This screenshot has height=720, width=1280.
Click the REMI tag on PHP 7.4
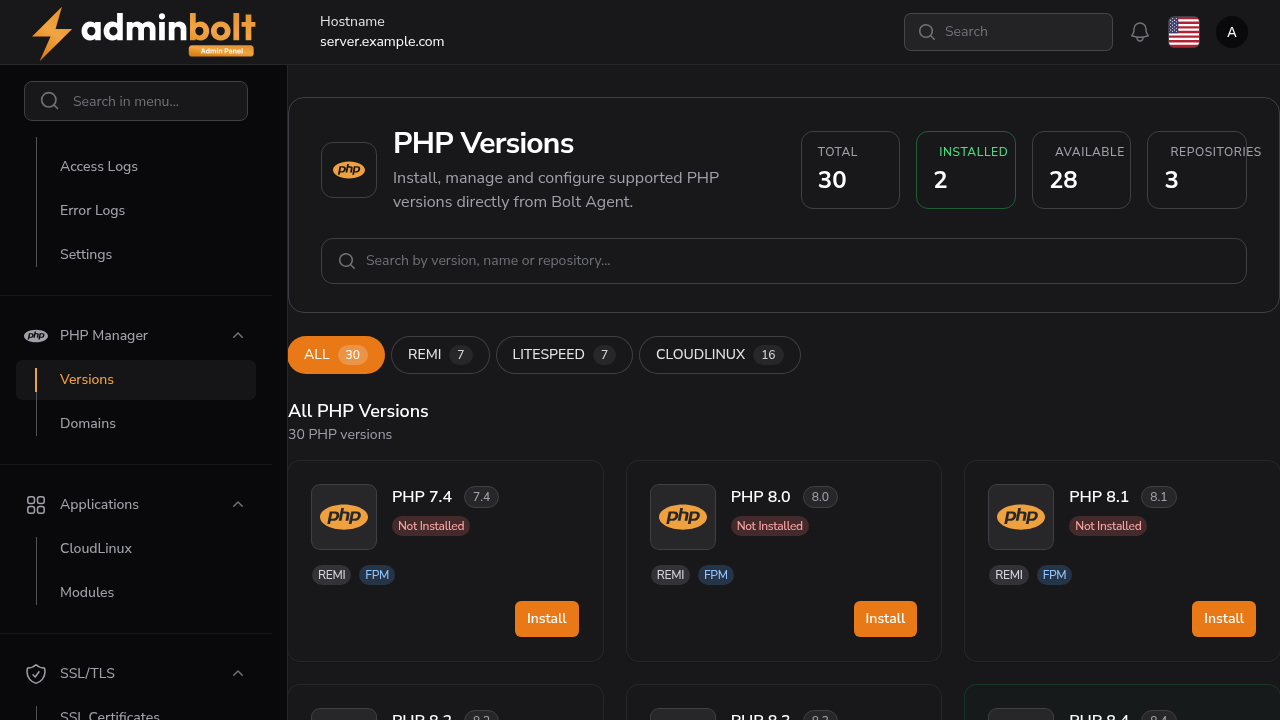click(332, 575)
